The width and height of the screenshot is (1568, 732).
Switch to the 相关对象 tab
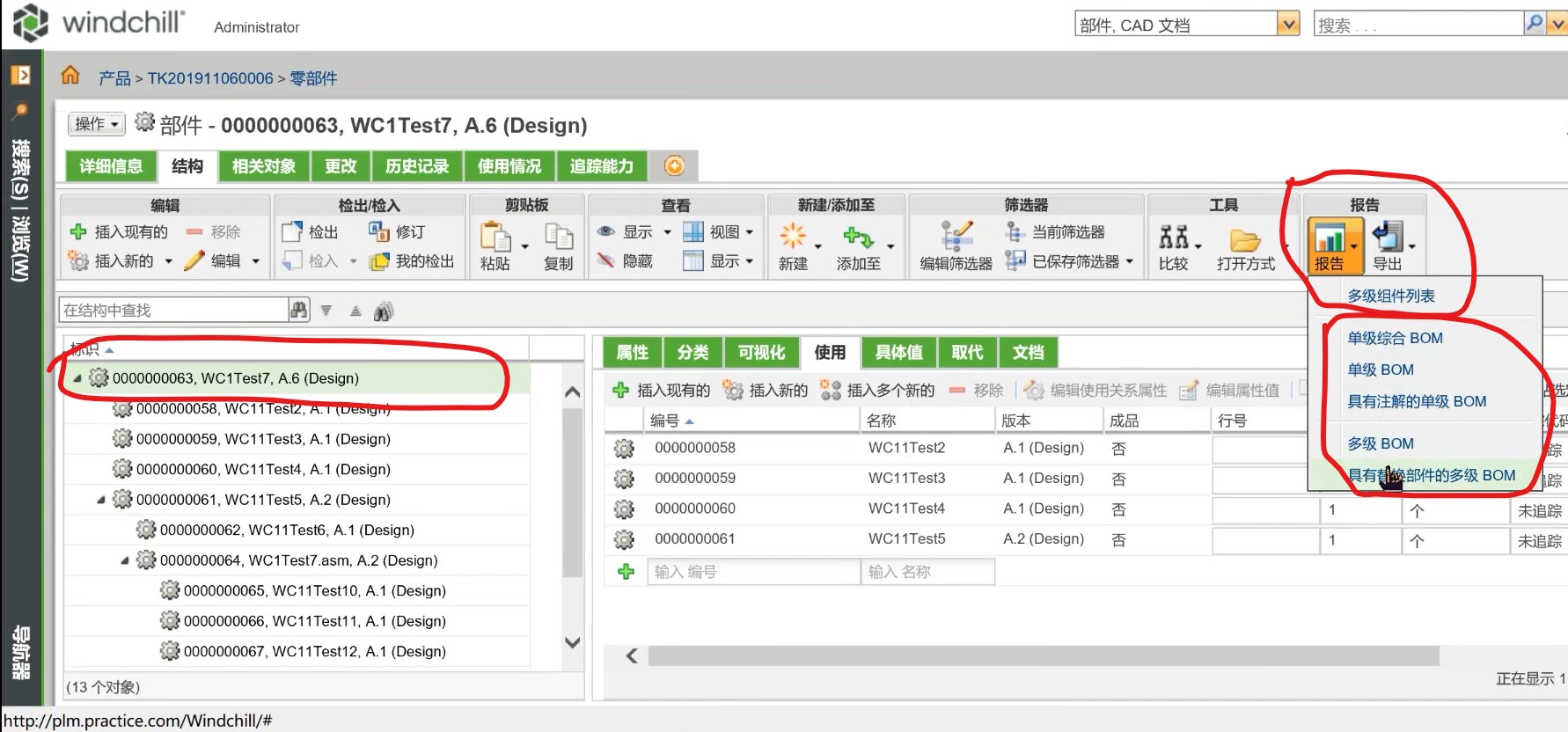coord(263,165)
